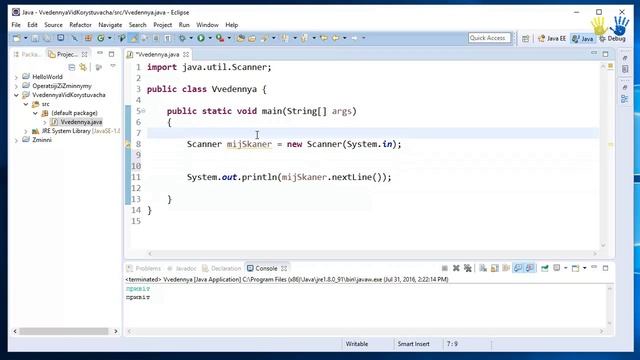Toggle Word Wrap in Console toolbar
640x360 pixels.
point(506,268)
